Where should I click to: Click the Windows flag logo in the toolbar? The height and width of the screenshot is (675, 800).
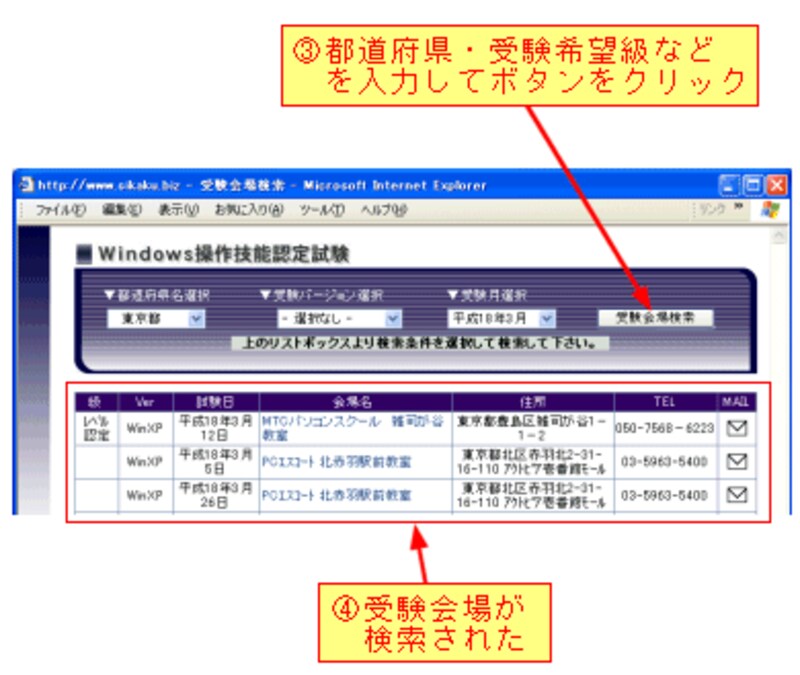click(770, 209)
